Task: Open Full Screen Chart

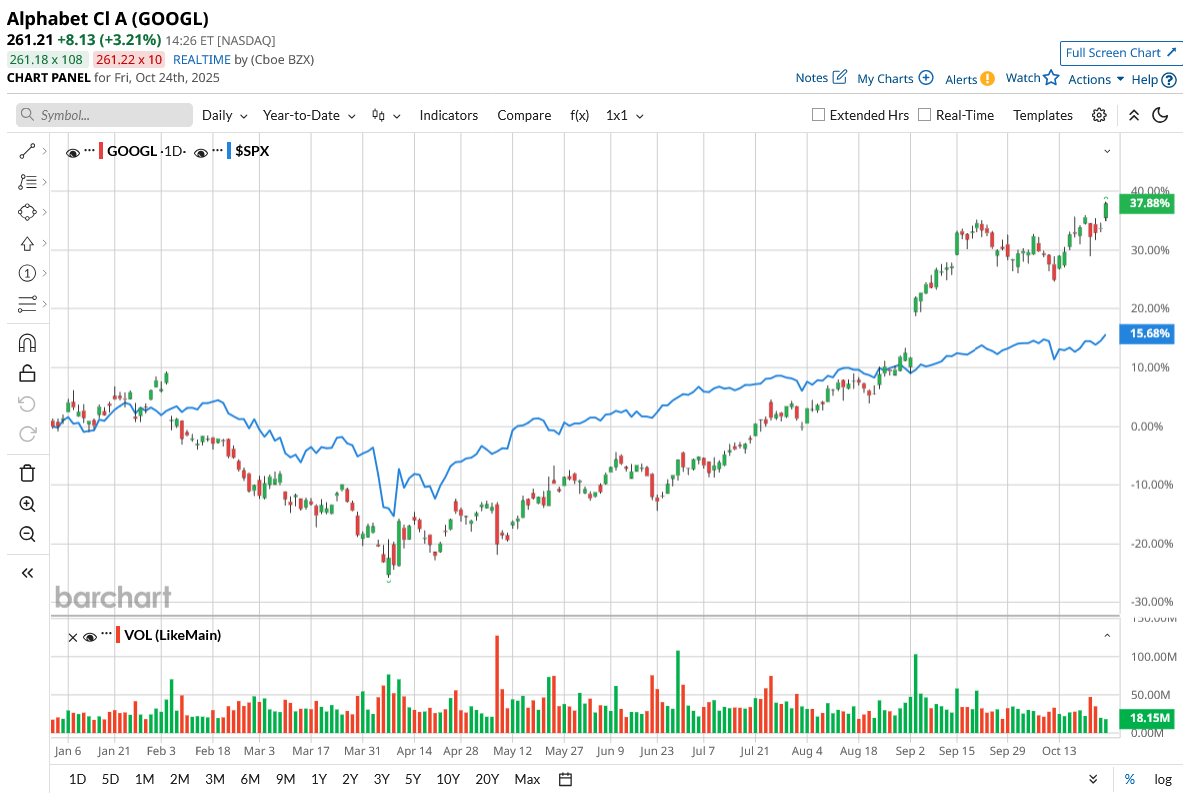Action: click(x=1120, y=53)
